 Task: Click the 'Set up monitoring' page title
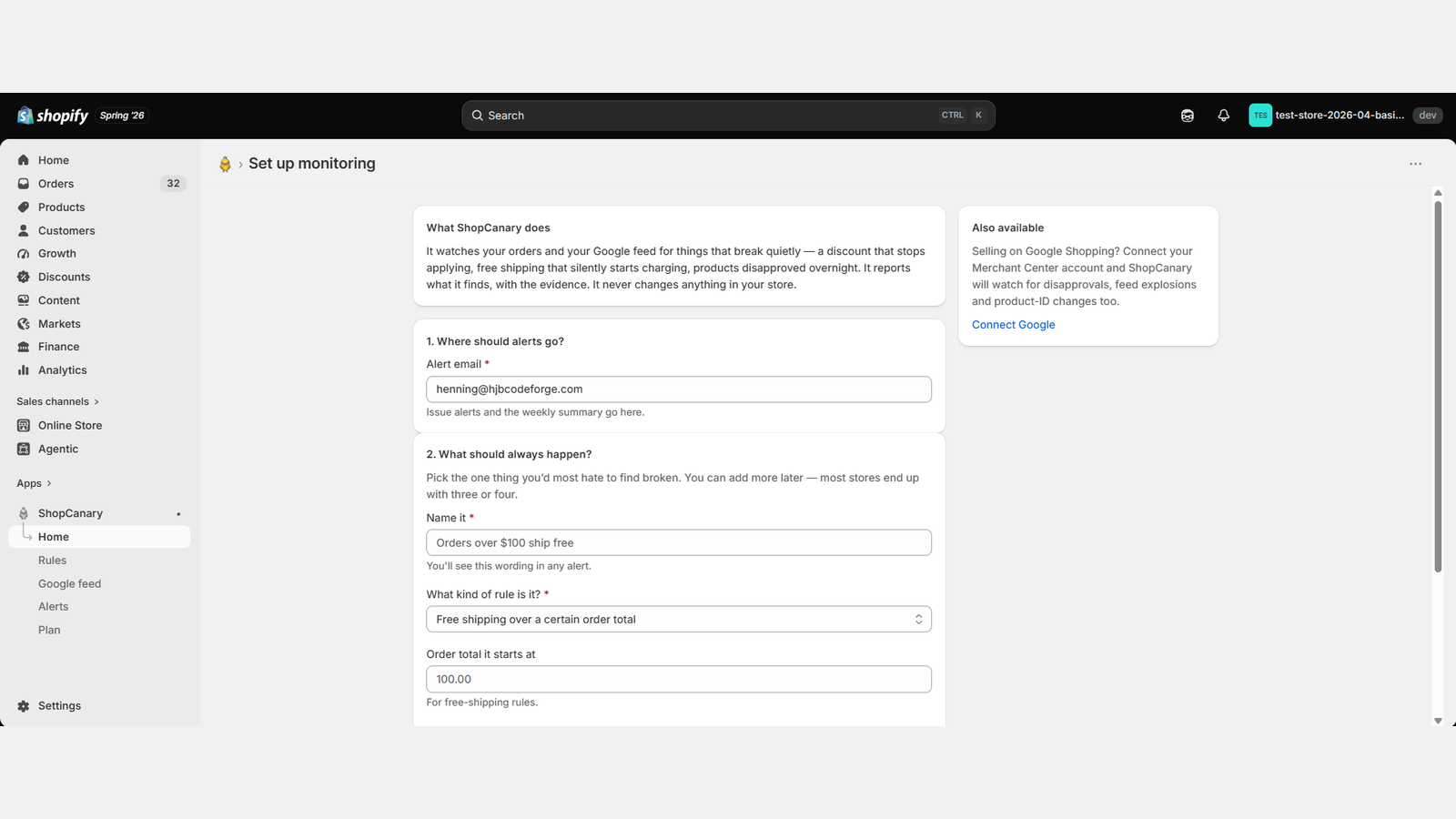point(312,164)
